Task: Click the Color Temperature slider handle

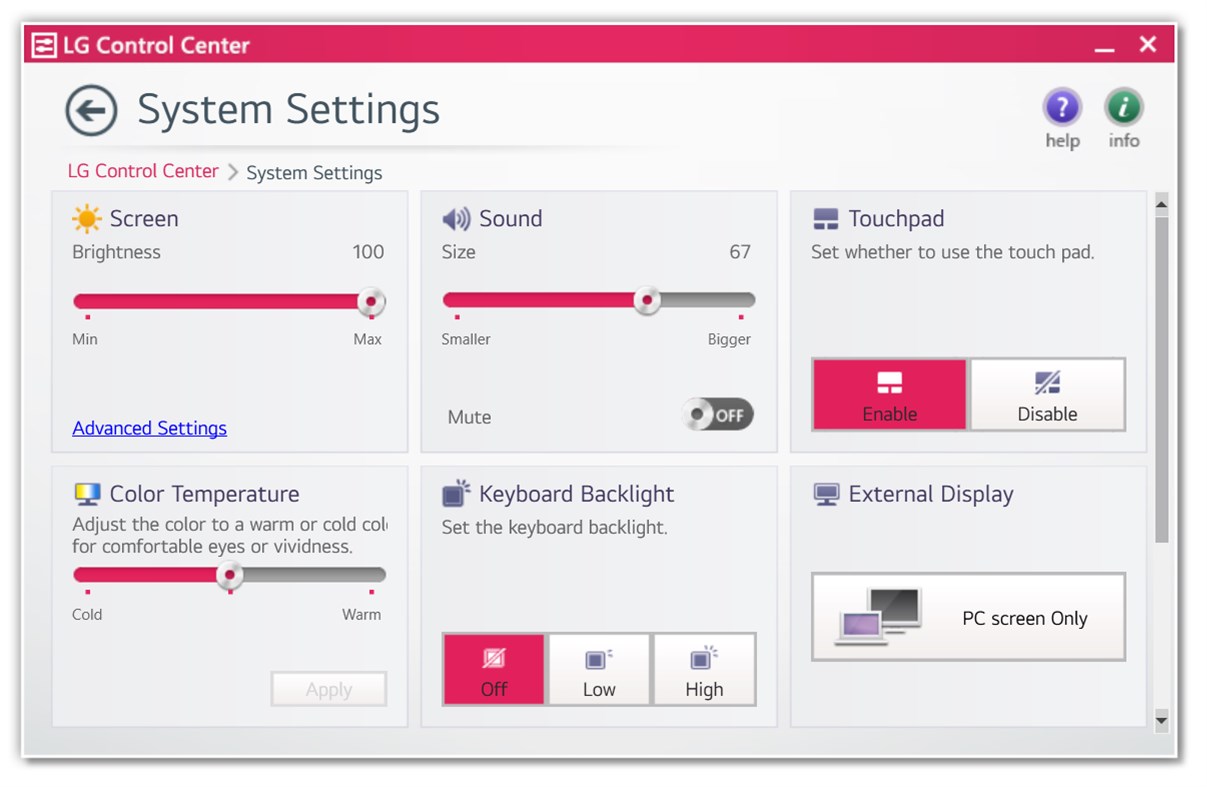Action: [231, 575]
